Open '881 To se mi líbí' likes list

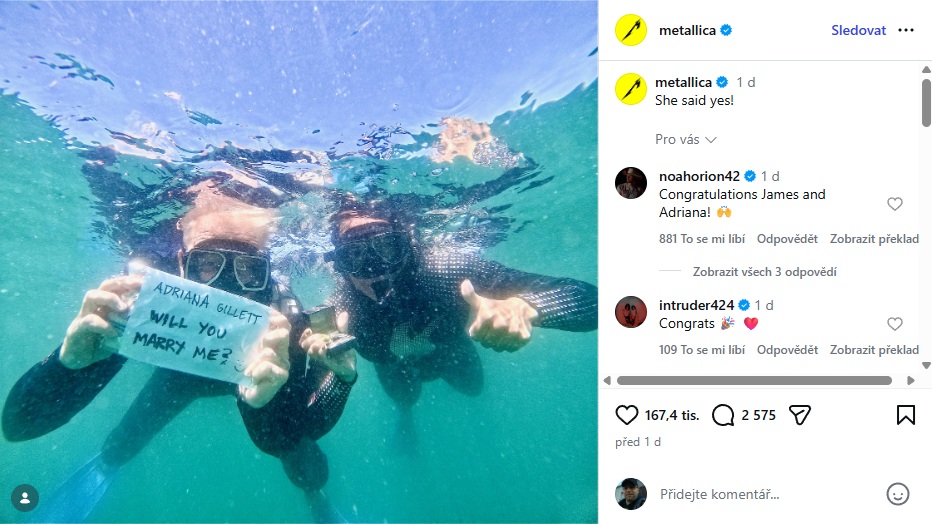click(701, 239)
